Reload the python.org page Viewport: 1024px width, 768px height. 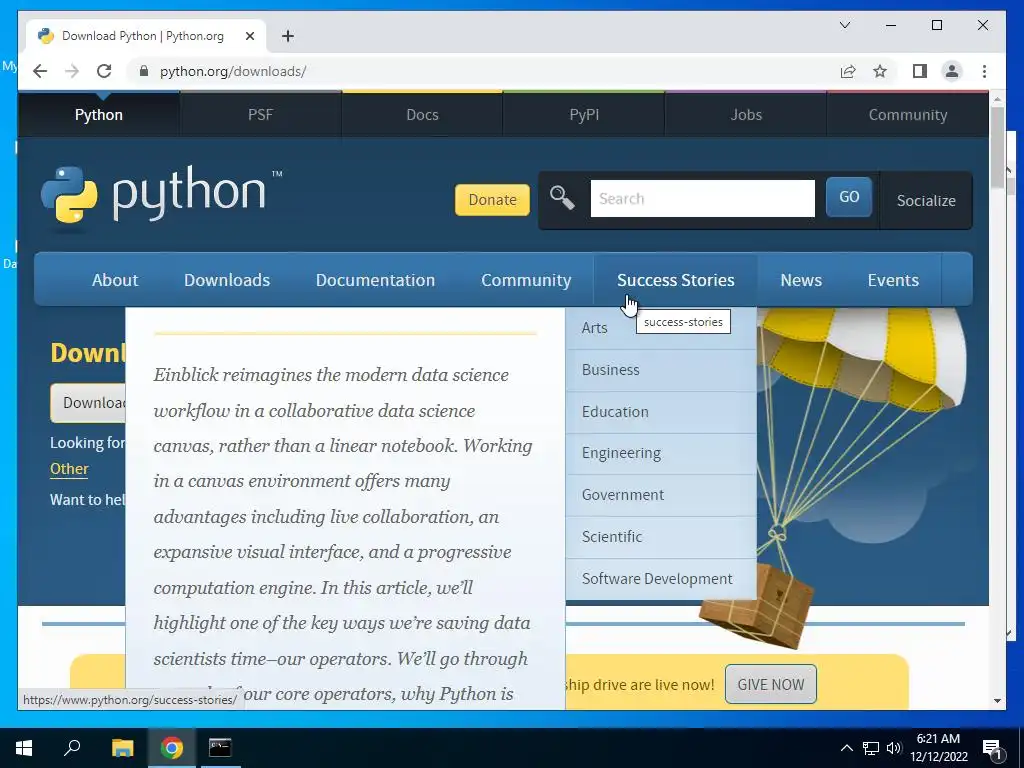click(104, 71)
